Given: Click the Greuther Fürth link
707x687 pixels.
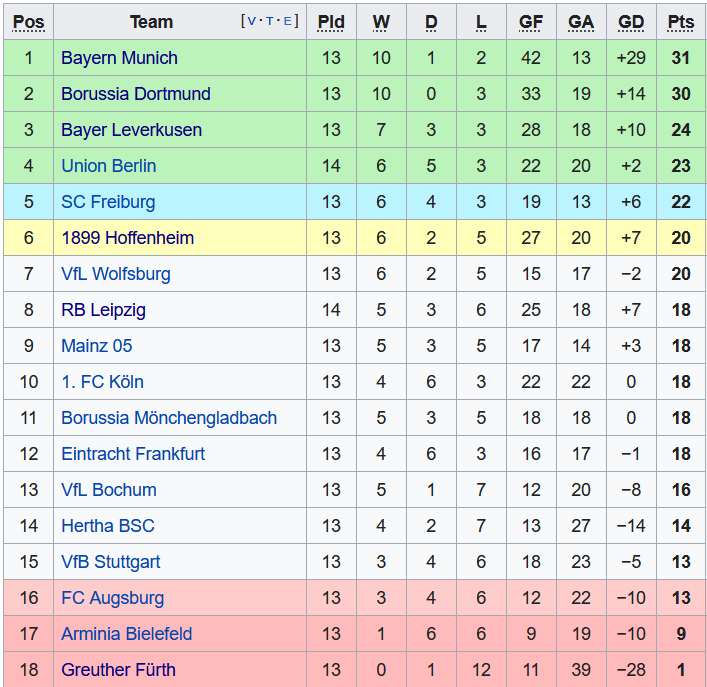Looking at the screenshot, I should (118, 670).
